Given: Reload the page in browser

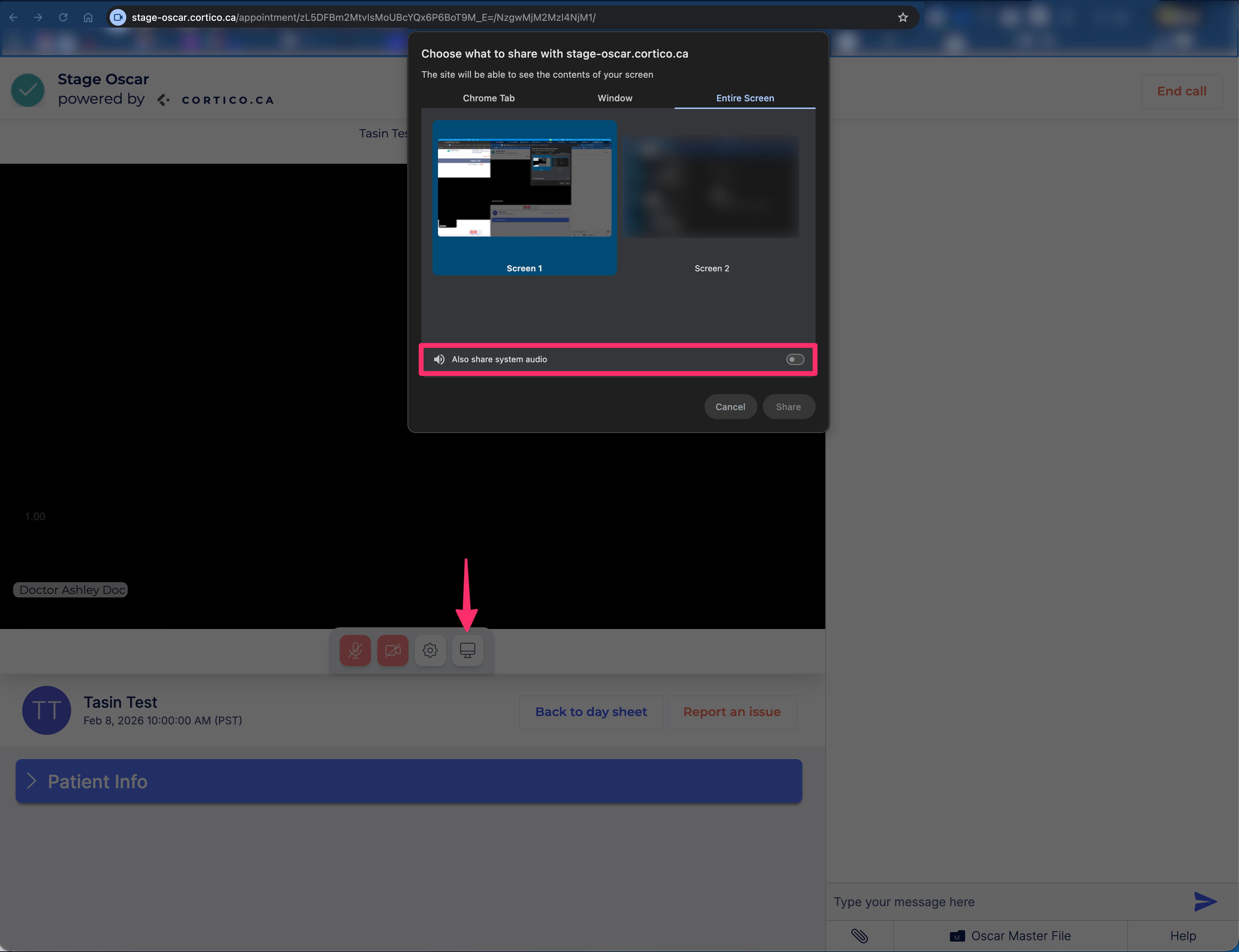Looking at the screenshot, I should [x=63, y=18].
